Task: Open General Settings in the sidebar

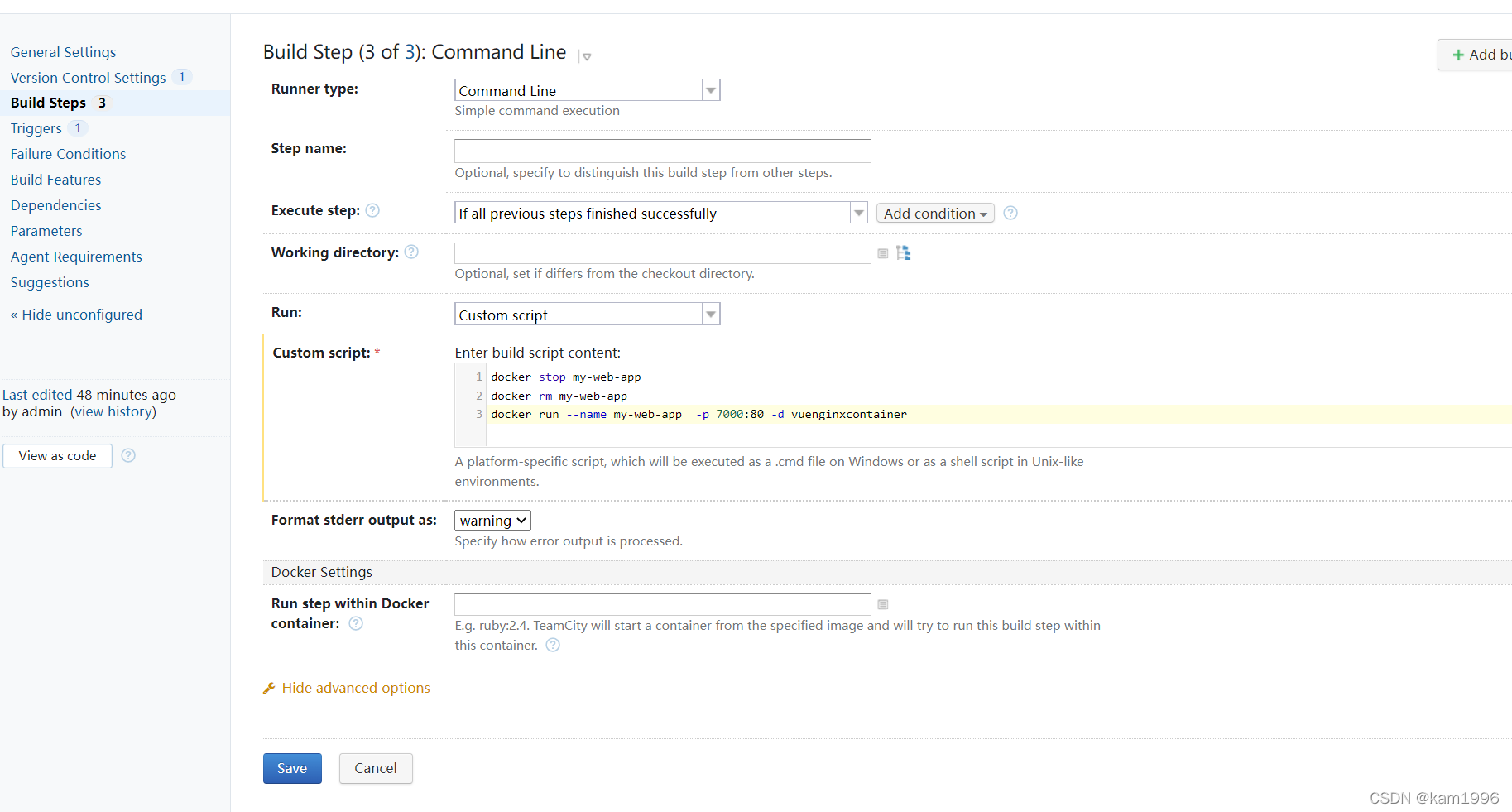Action: (63, 52)
